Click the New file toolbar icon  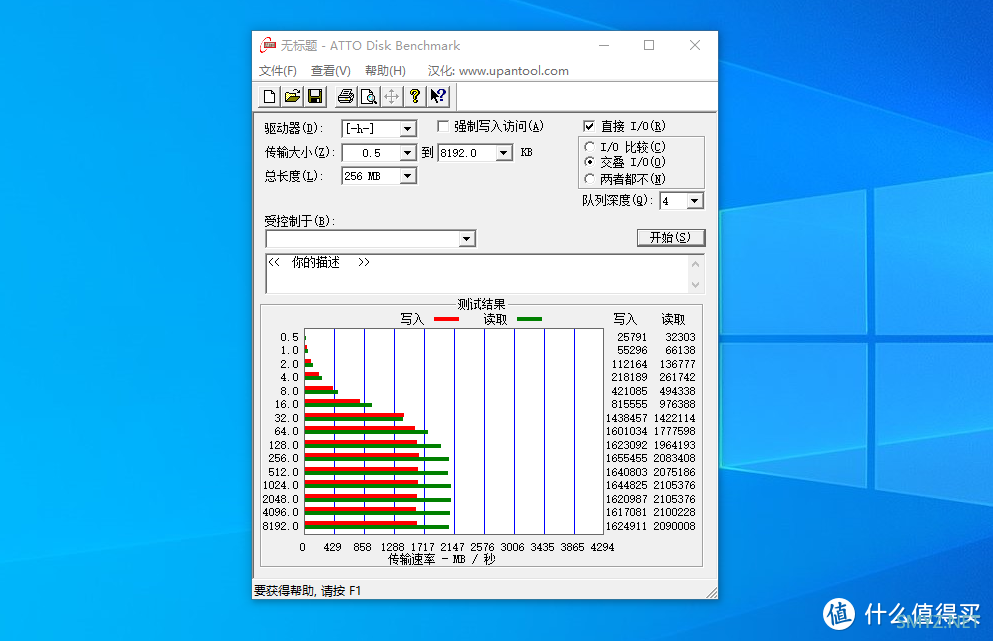(269, 96)
